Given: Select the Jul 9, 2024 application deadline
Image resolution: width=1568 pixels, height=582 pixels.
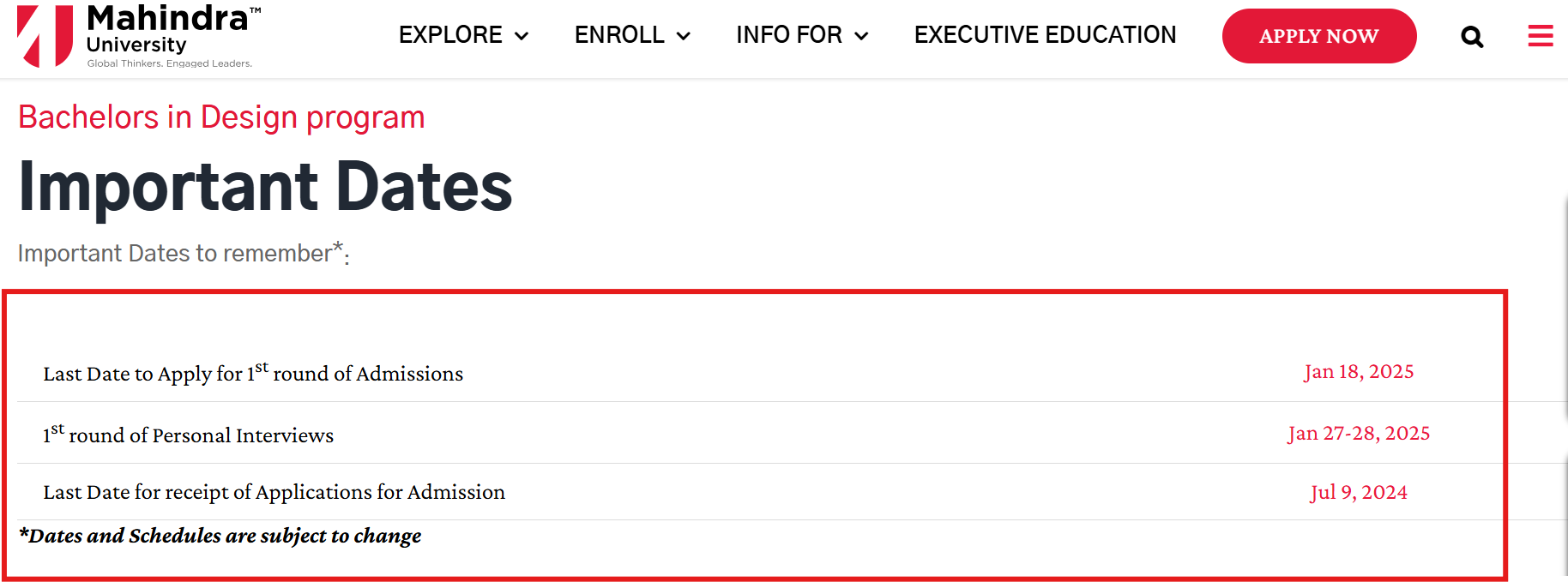Looking at the screenshot, I should tap(1358, 492).
